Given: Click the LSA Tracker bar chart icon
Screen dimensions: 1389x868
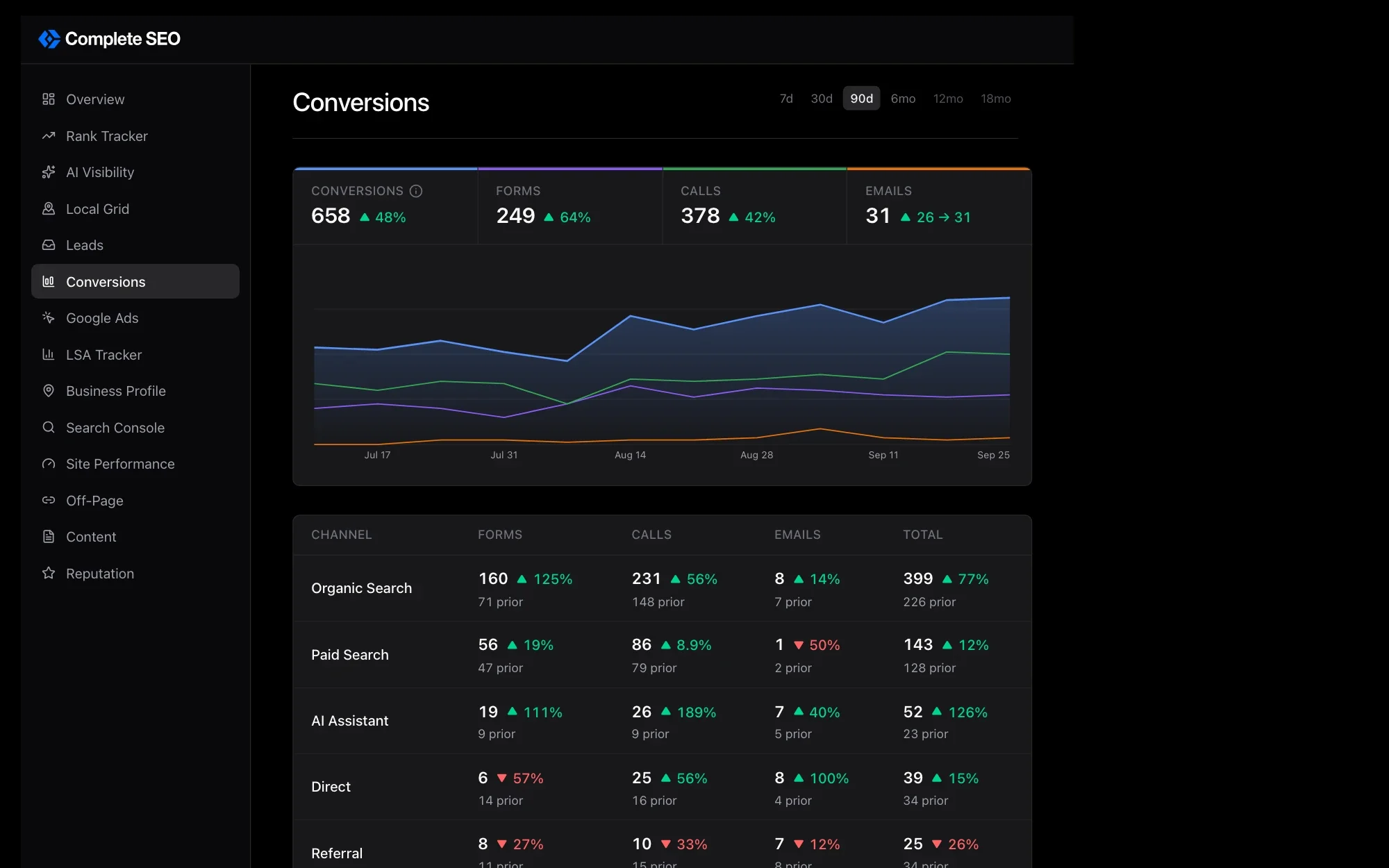Looking at the screenshot, I should (49, 355).
